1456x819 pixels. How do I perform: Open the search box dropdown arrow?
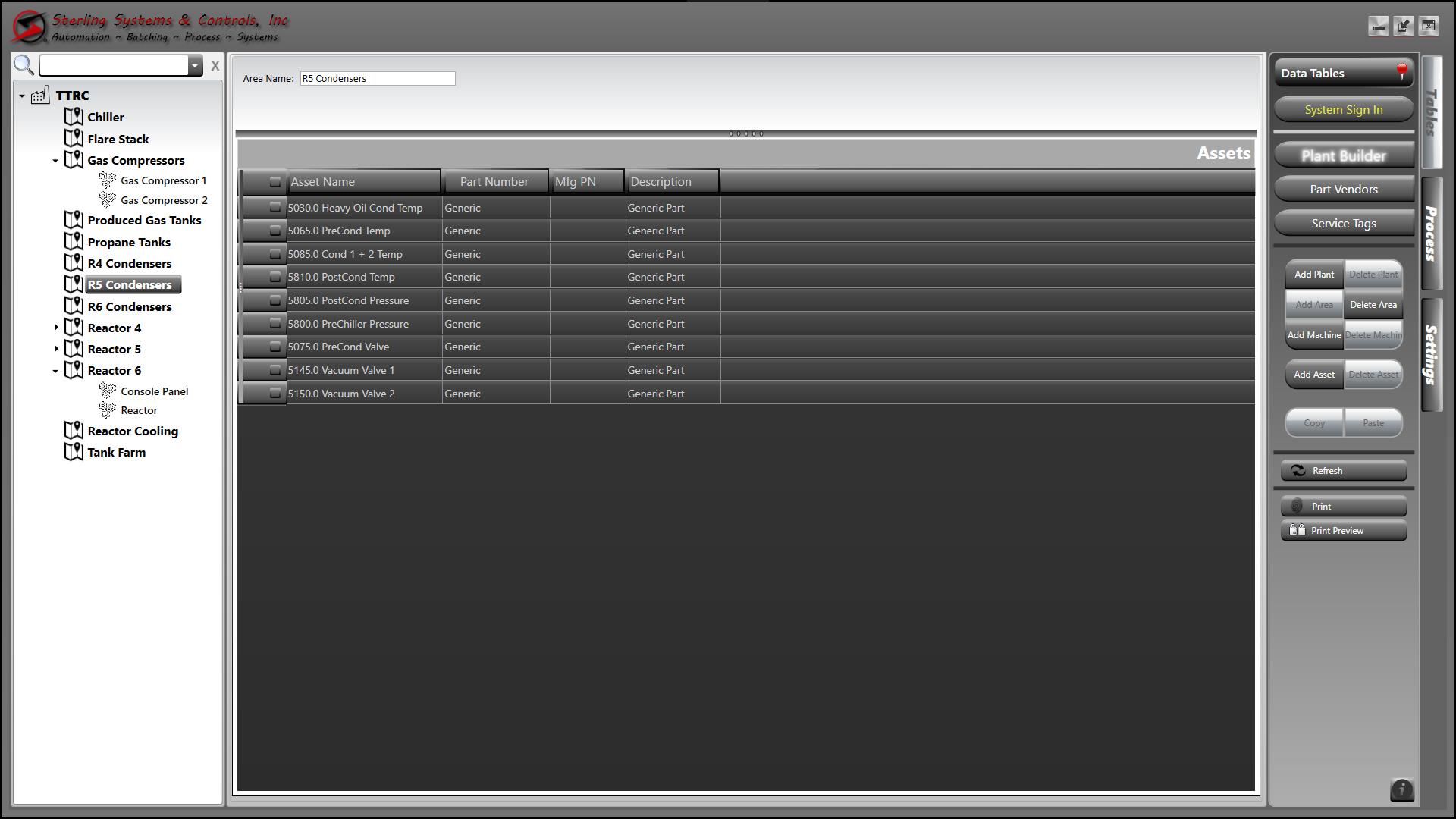[x=196, y=65]
